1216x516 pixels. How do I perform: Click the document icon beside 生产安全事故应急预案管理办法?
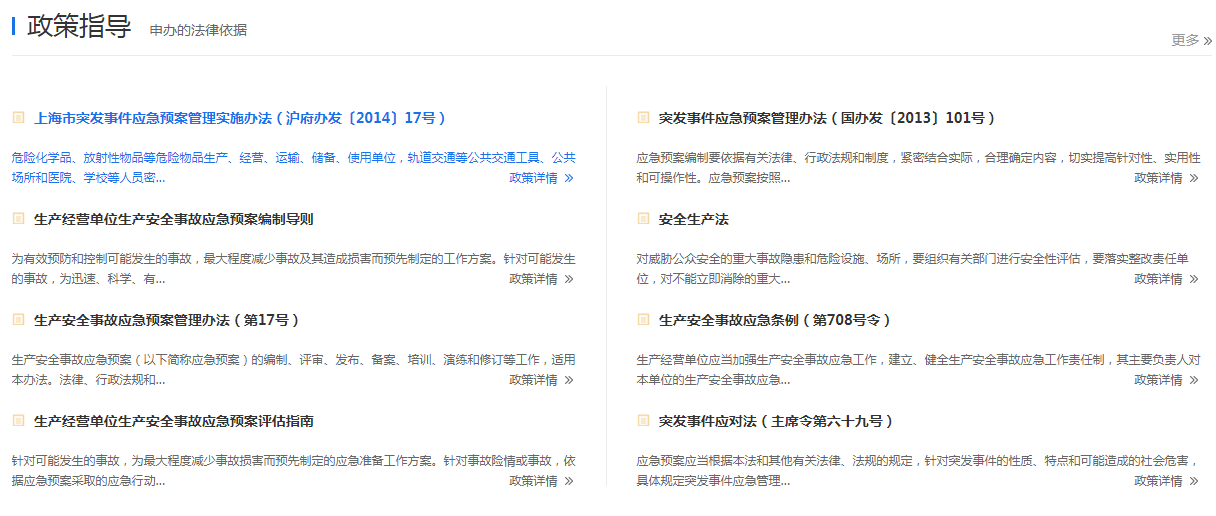pos(18,319)
